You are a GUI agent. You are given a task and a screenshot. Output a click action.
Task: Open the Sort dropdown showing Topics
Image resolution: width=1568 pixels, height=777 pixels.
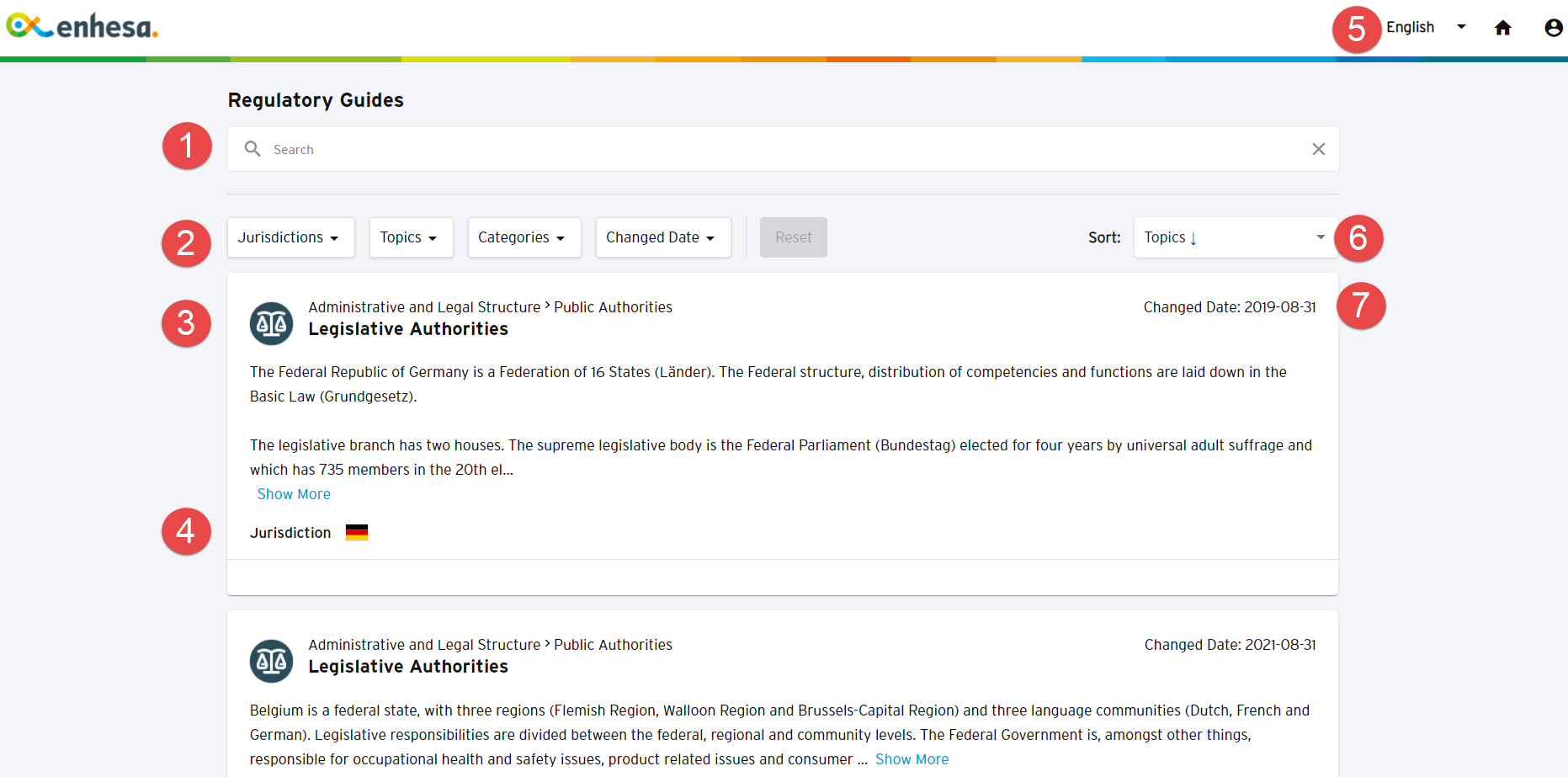coord(1236,237)
